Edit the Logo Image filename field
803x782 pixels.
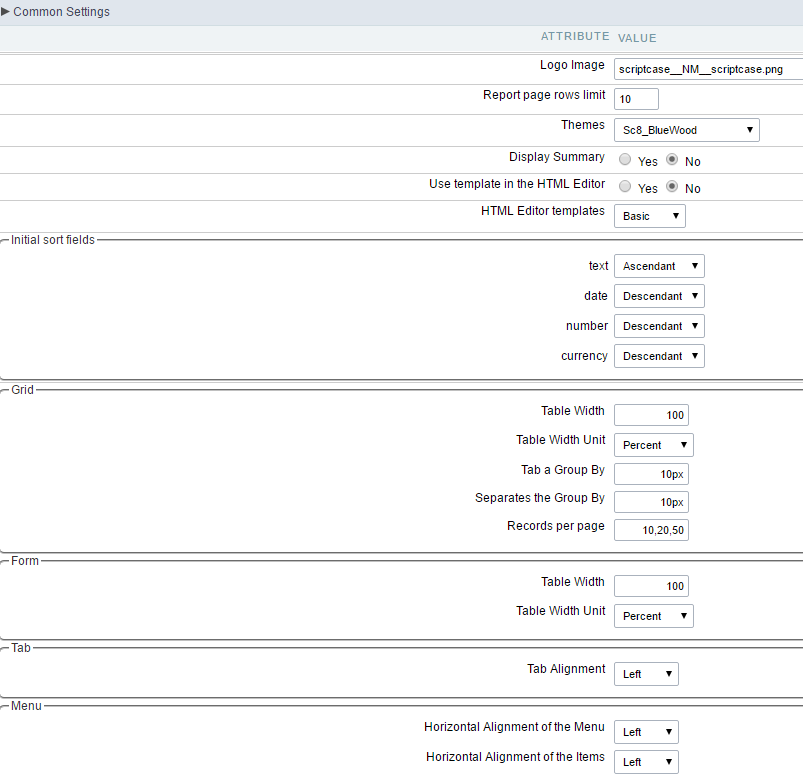(x=706, y=69)
